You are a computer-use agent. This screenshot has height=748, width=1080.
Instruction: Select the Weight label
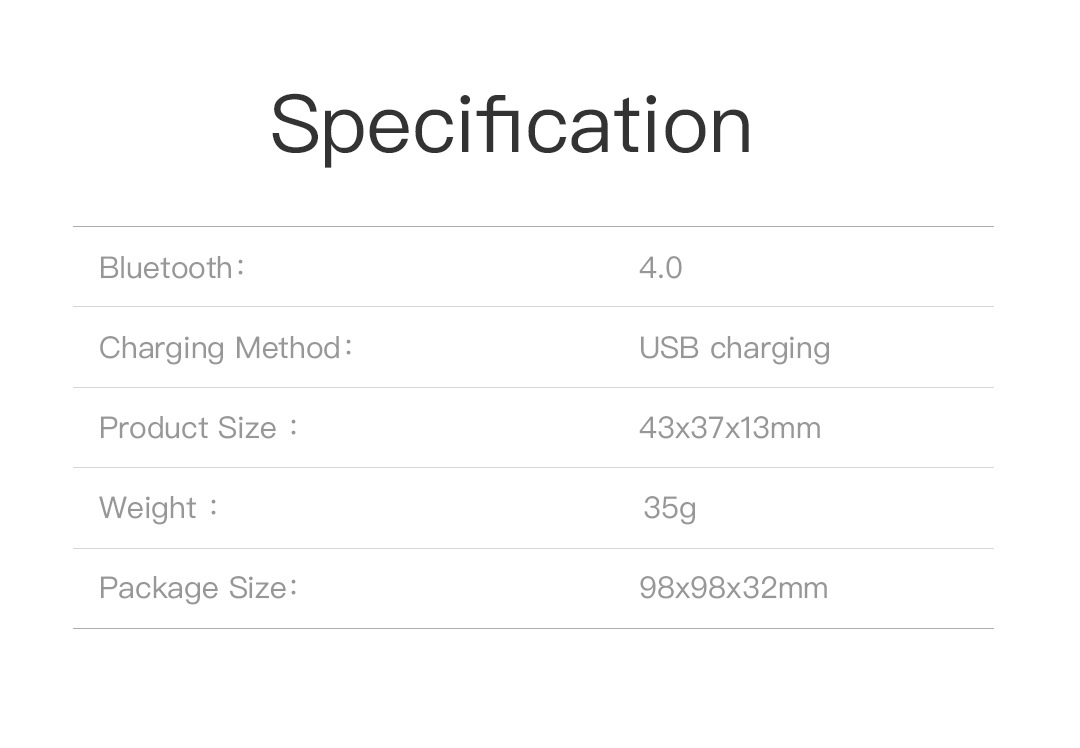point(148,508)
